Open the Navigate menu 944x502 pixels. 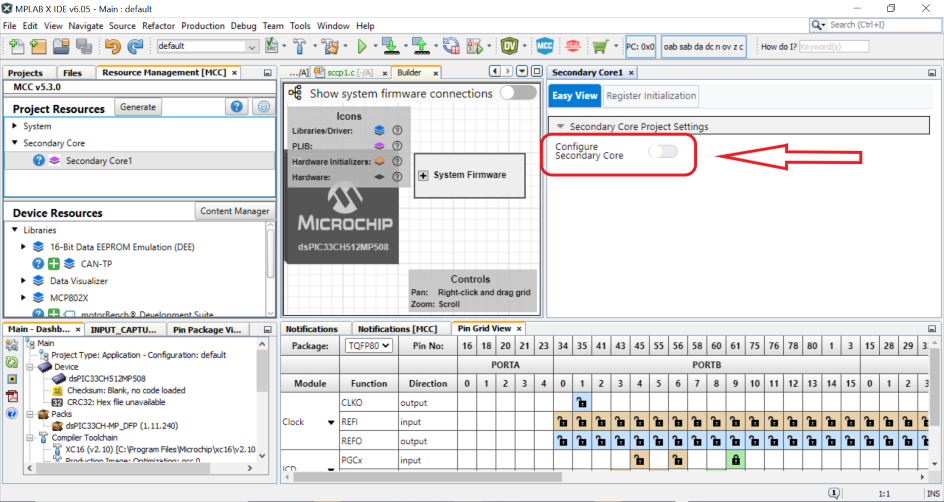click(x=85, y=26)
